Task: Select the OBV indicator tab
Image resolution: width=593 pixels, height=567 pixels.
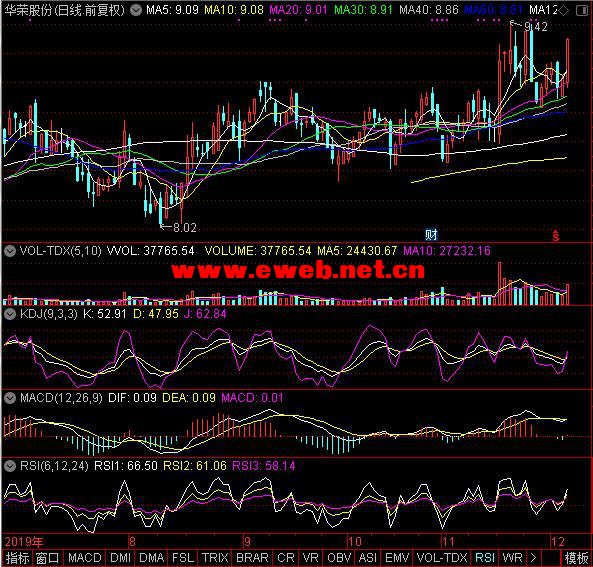Action: [339, 558]
